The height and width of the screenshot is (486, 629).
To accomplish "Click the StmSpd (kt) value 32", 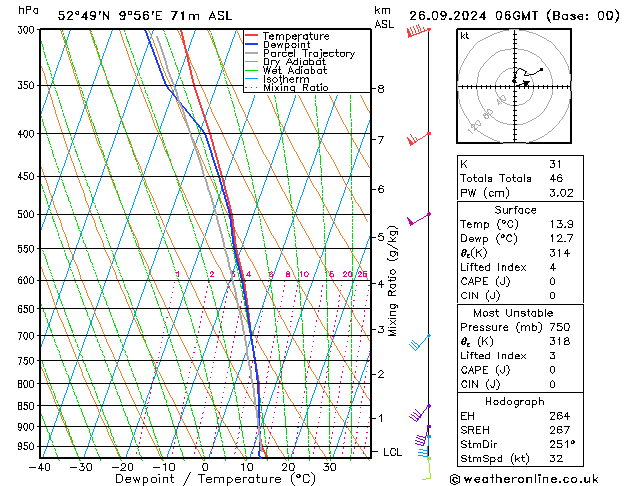I will pyautogui.click(x=556, y=459).
